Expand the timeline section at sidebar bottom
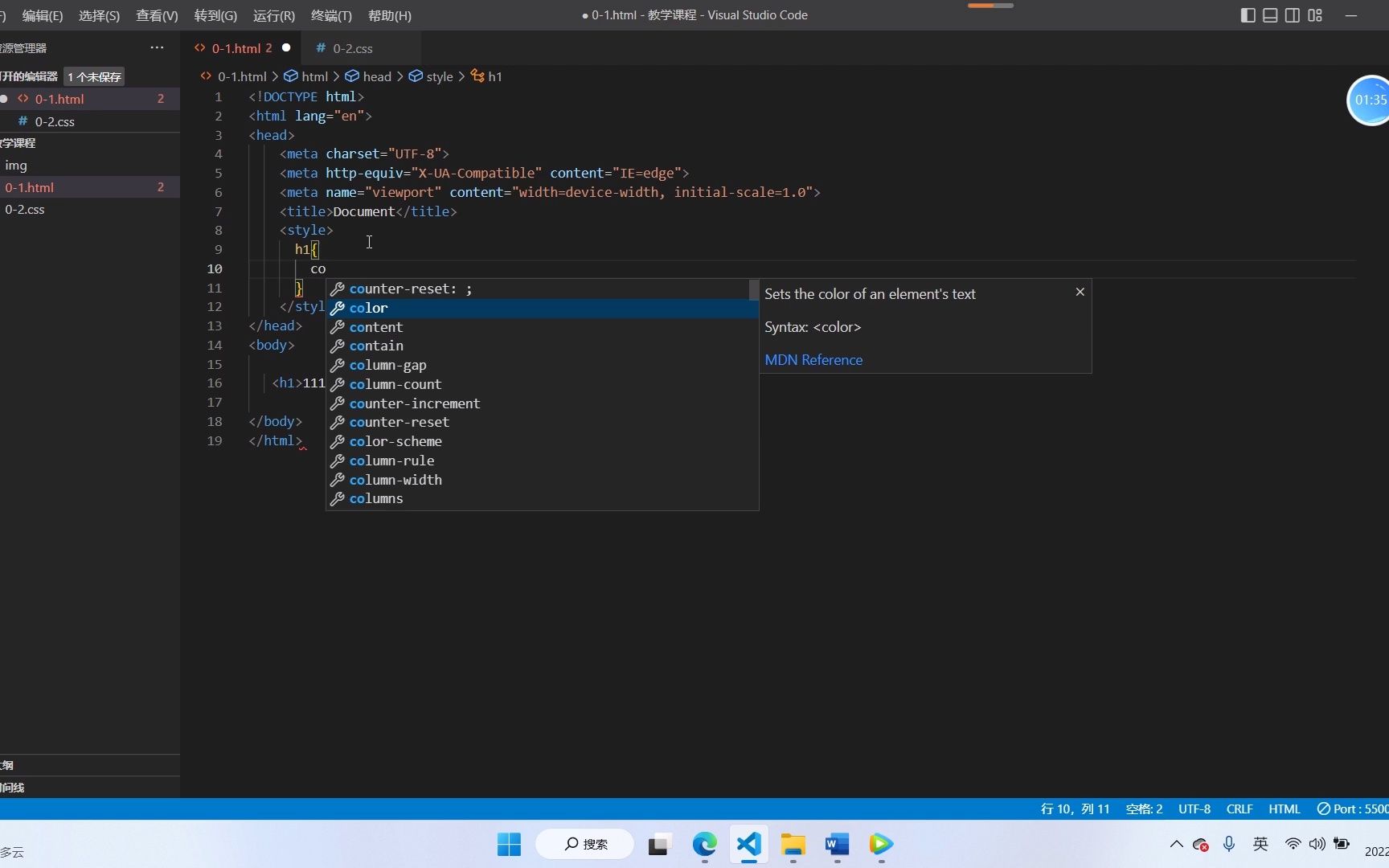1389x868 pixels. tap(90, 788)
